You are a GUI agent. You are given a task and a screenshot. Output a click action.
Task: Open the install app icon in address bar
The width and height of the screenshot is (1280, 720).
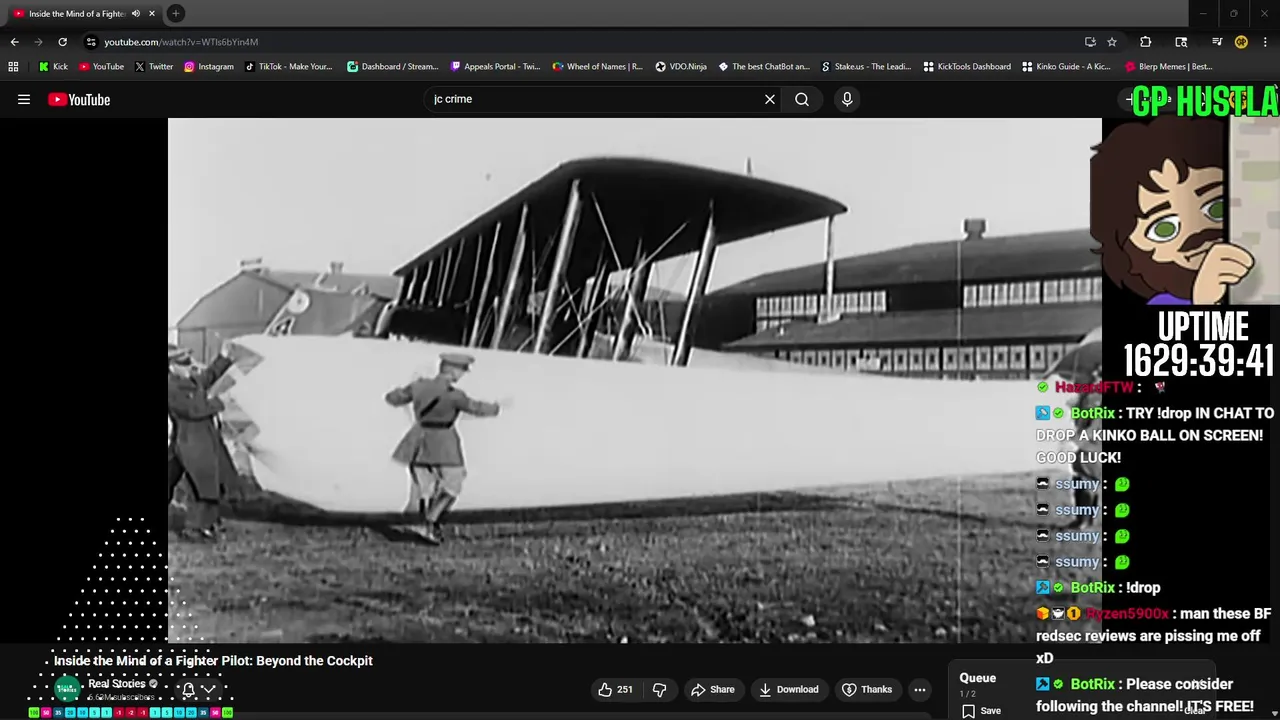[1090, 42]
